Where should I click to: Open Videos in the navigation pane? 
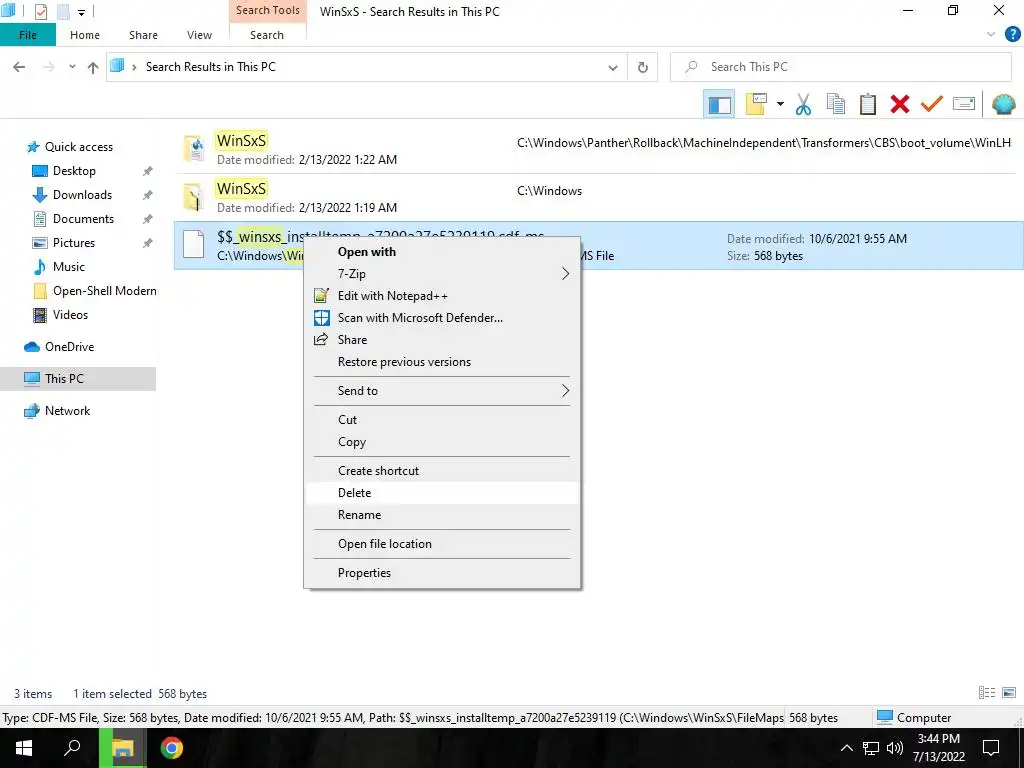[70, 315]
